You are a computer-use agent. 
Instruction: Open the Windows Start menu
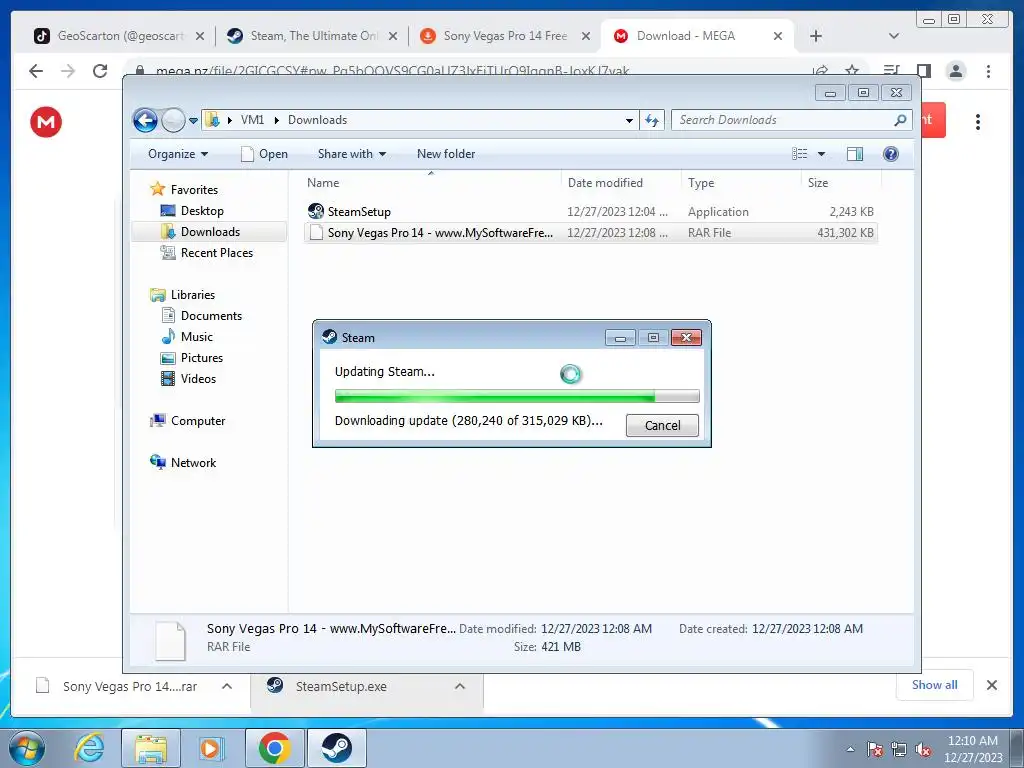pos(26,748)
